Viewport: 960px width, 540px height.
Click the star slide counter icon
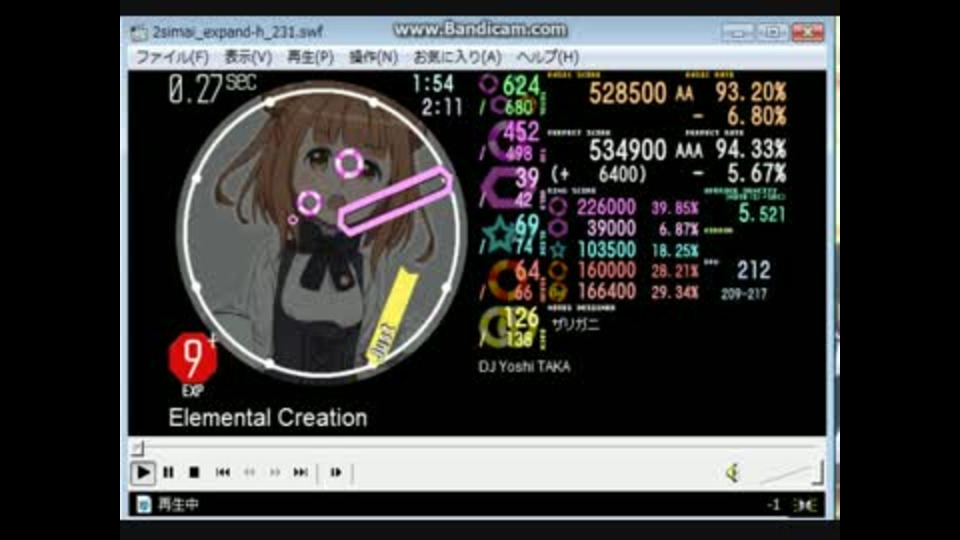click(500, 234)
